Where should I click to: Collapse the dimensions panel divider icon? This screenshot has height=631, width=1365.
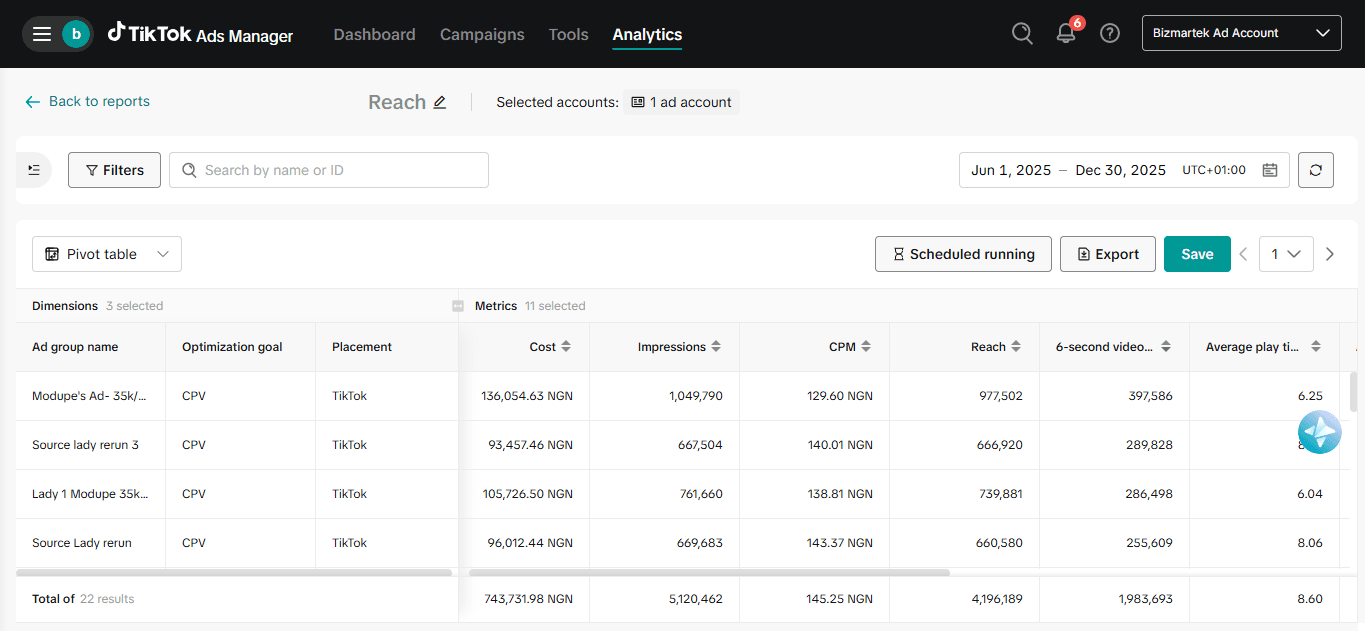pyautogui.click(x=458, y=306)
